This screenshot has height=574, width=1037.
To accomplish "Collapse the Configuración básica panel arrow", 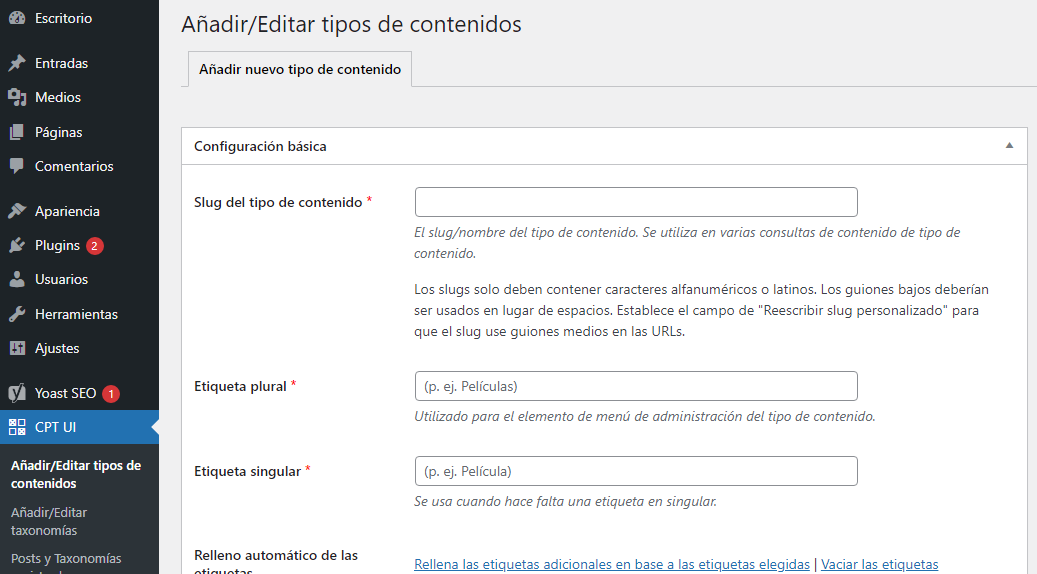I will click(1009, 145).
